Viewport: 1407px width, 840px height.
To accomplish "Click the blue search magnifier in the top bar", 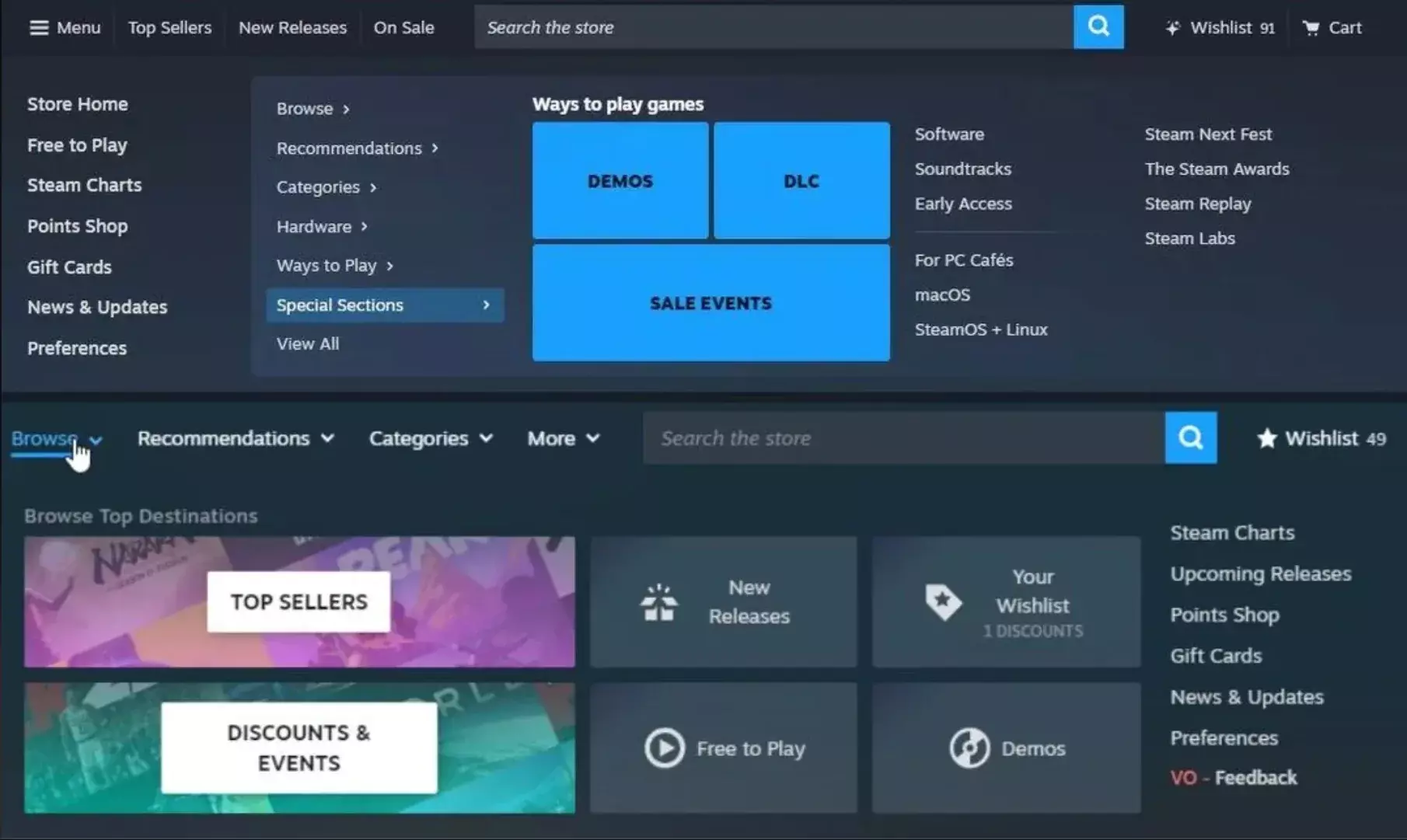I will pyautogui.click(x=1098, y=26).
